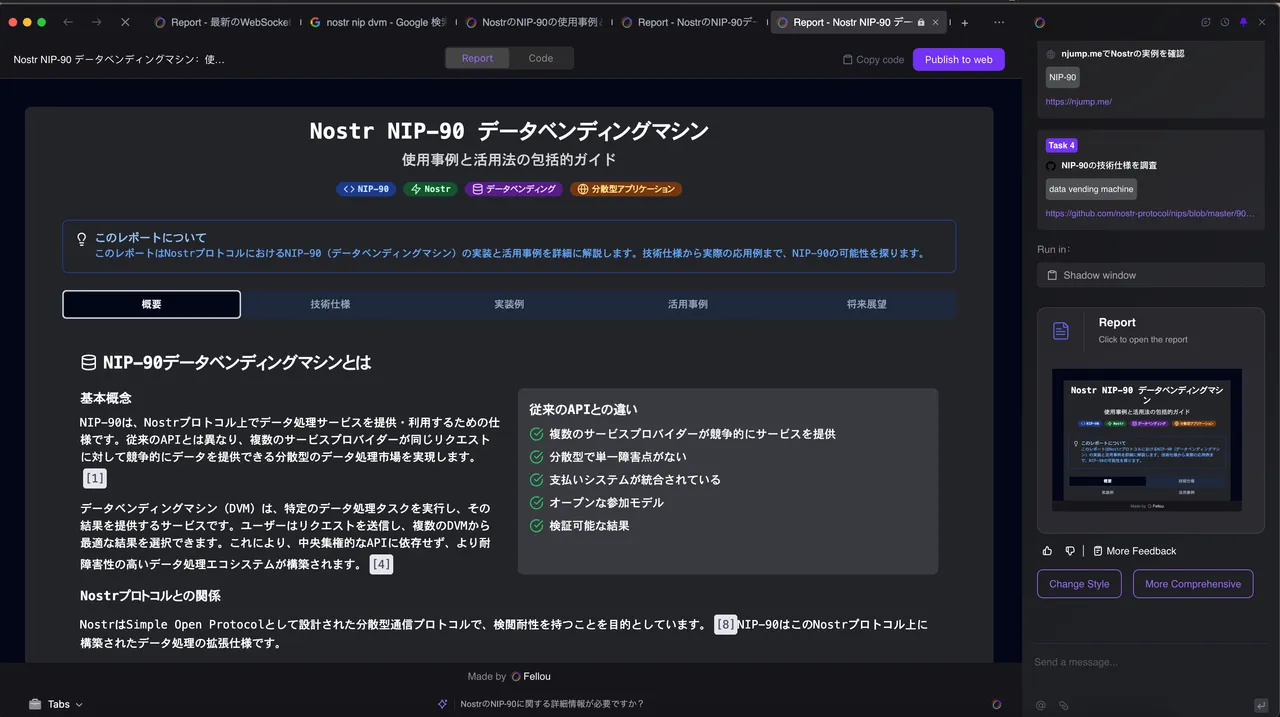The image size is (1280, 717).
Task: Open the https://njump.me/ link
Action: [x=1079, y=102]
